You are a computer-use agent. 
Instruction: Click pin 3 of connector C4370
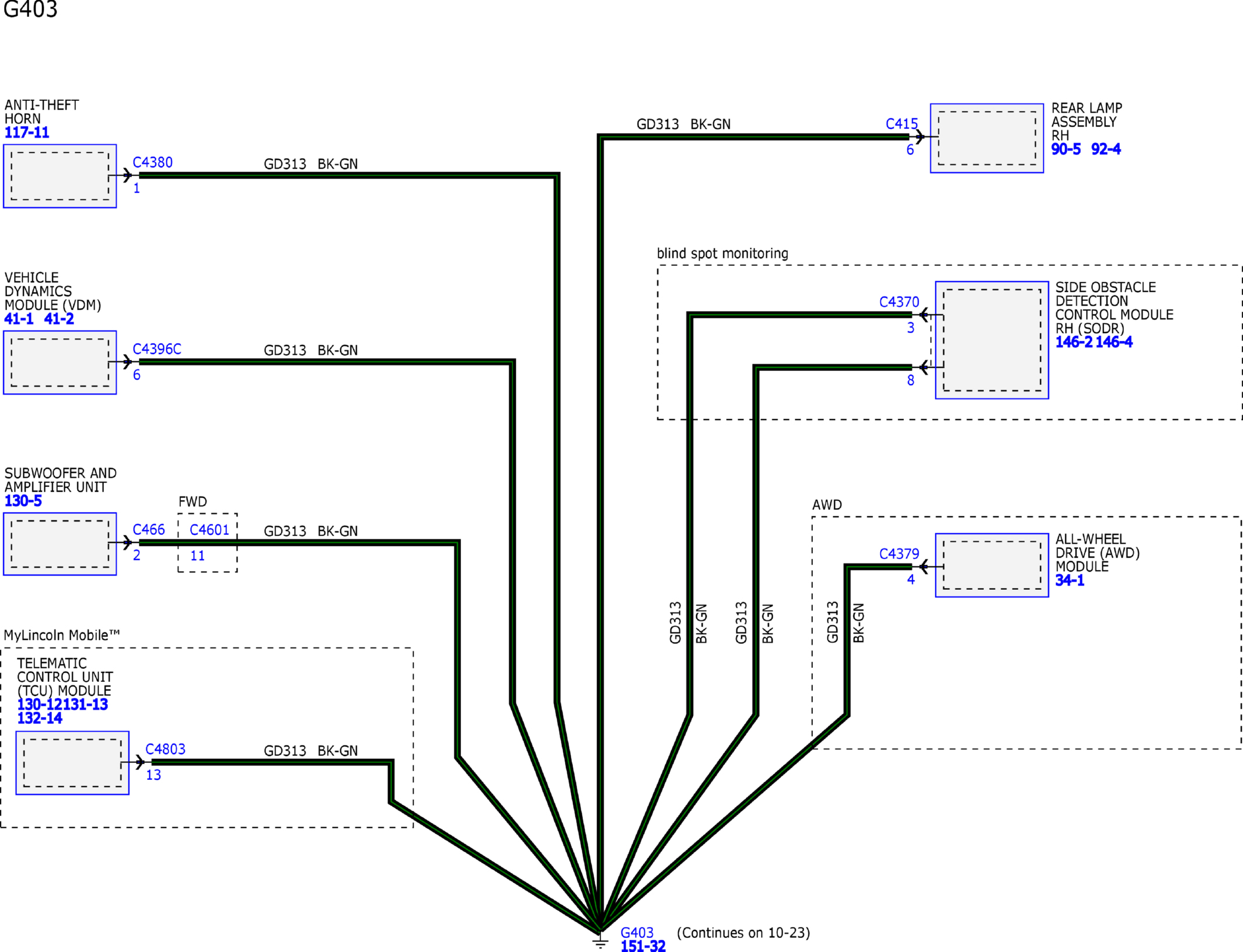[910, 328]
